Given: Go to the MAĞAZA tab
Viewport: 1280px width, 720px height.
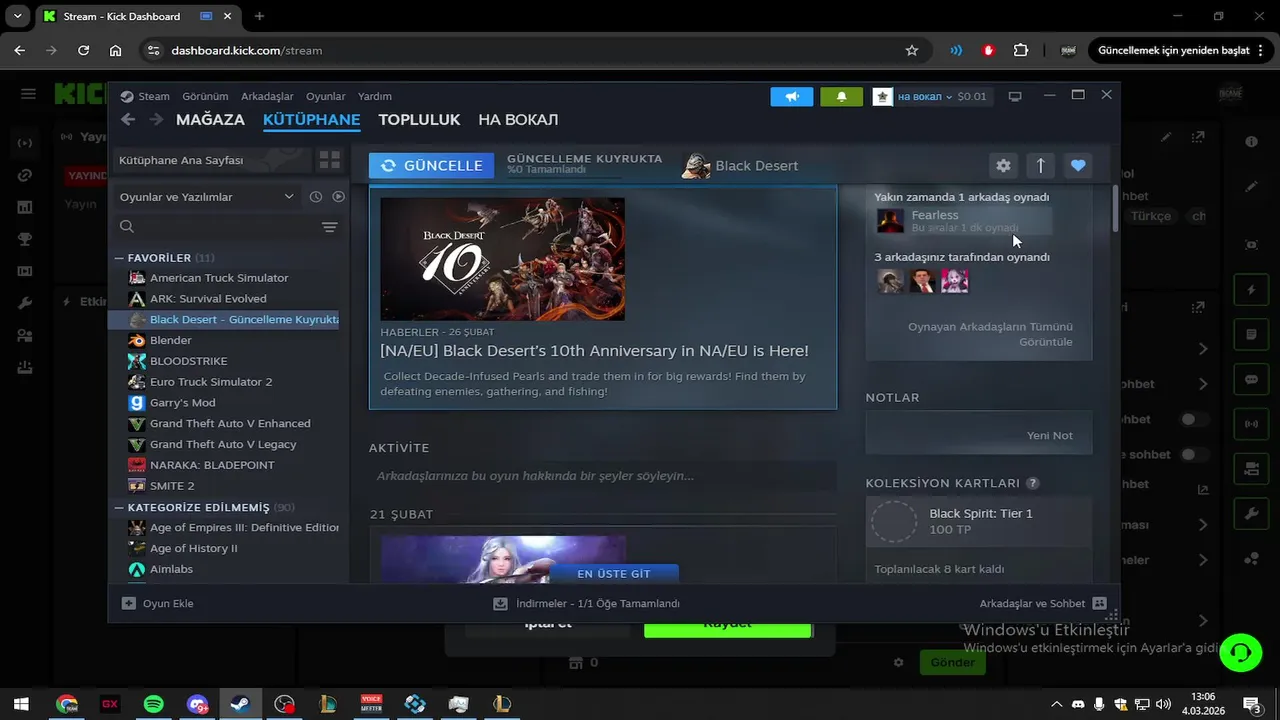Looking at the screenshot, I should click(x=210, y=119).
